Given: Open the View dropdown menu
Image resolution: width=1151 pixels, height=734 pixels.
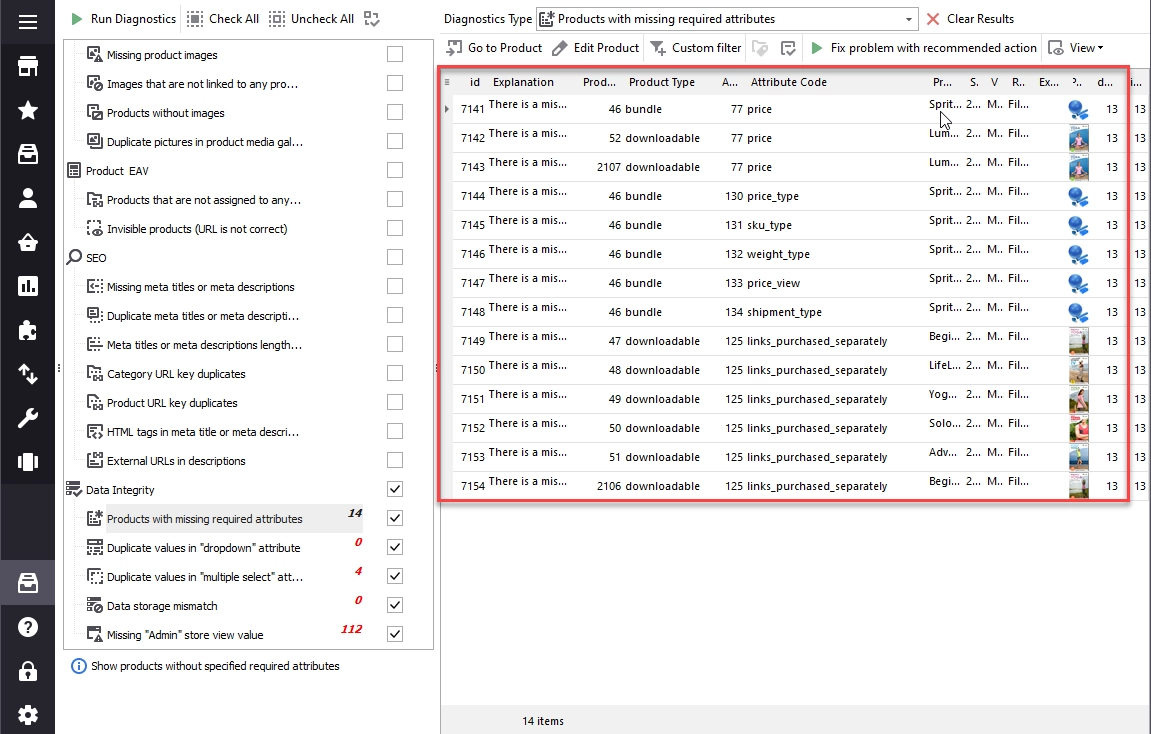Looking at the screenshot, I should (1076, 48).
